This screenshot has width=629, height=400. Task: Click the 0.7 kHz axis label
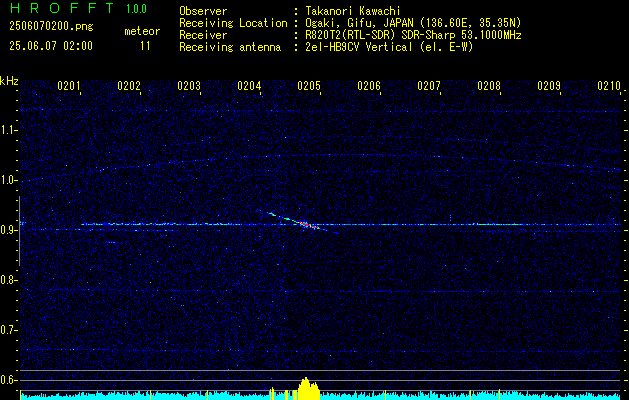(x=8, y=330)
